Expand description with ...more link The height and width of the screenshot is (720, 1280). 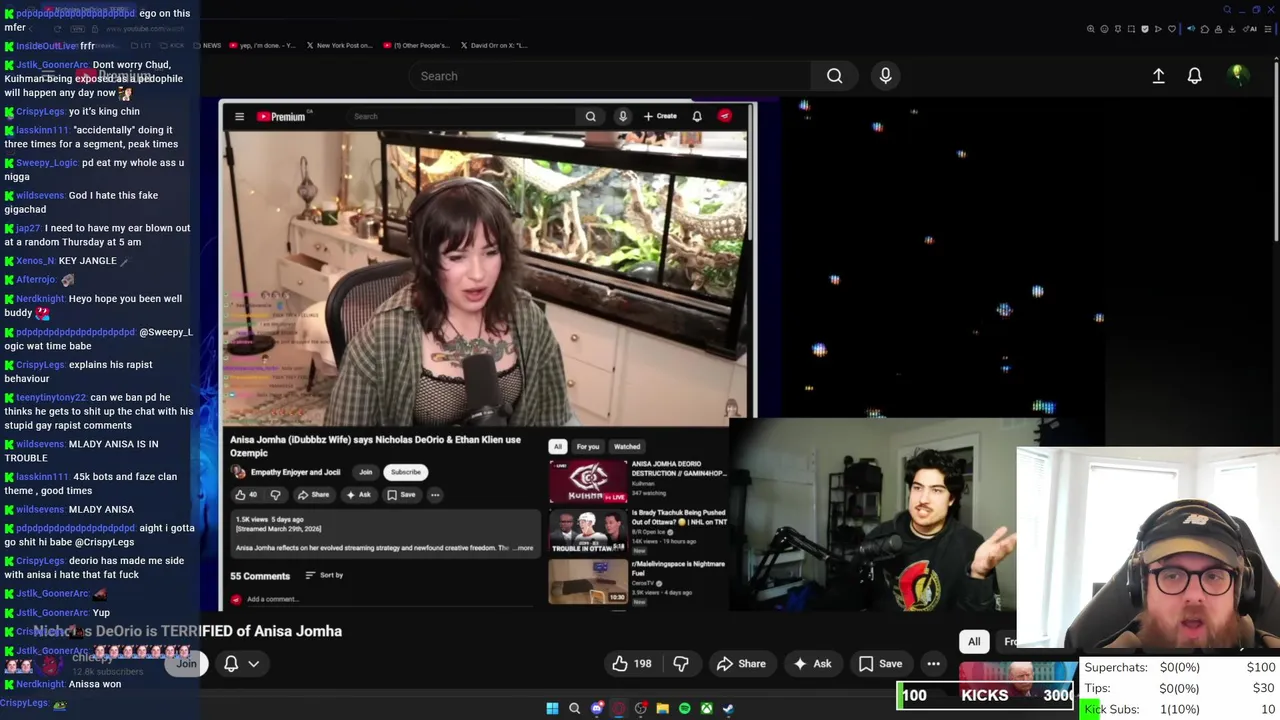[x=523, y=548]
